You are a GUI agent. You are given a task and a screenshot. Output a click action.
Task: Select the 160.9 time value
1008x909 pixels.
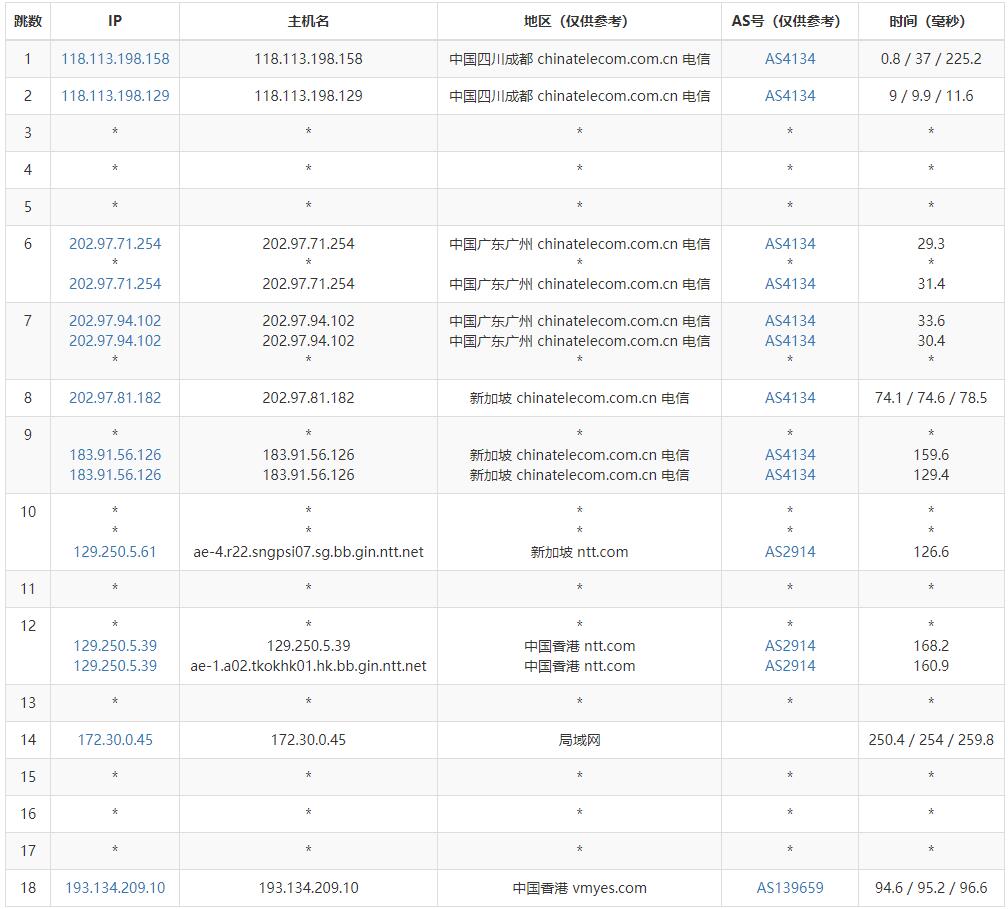931,666
